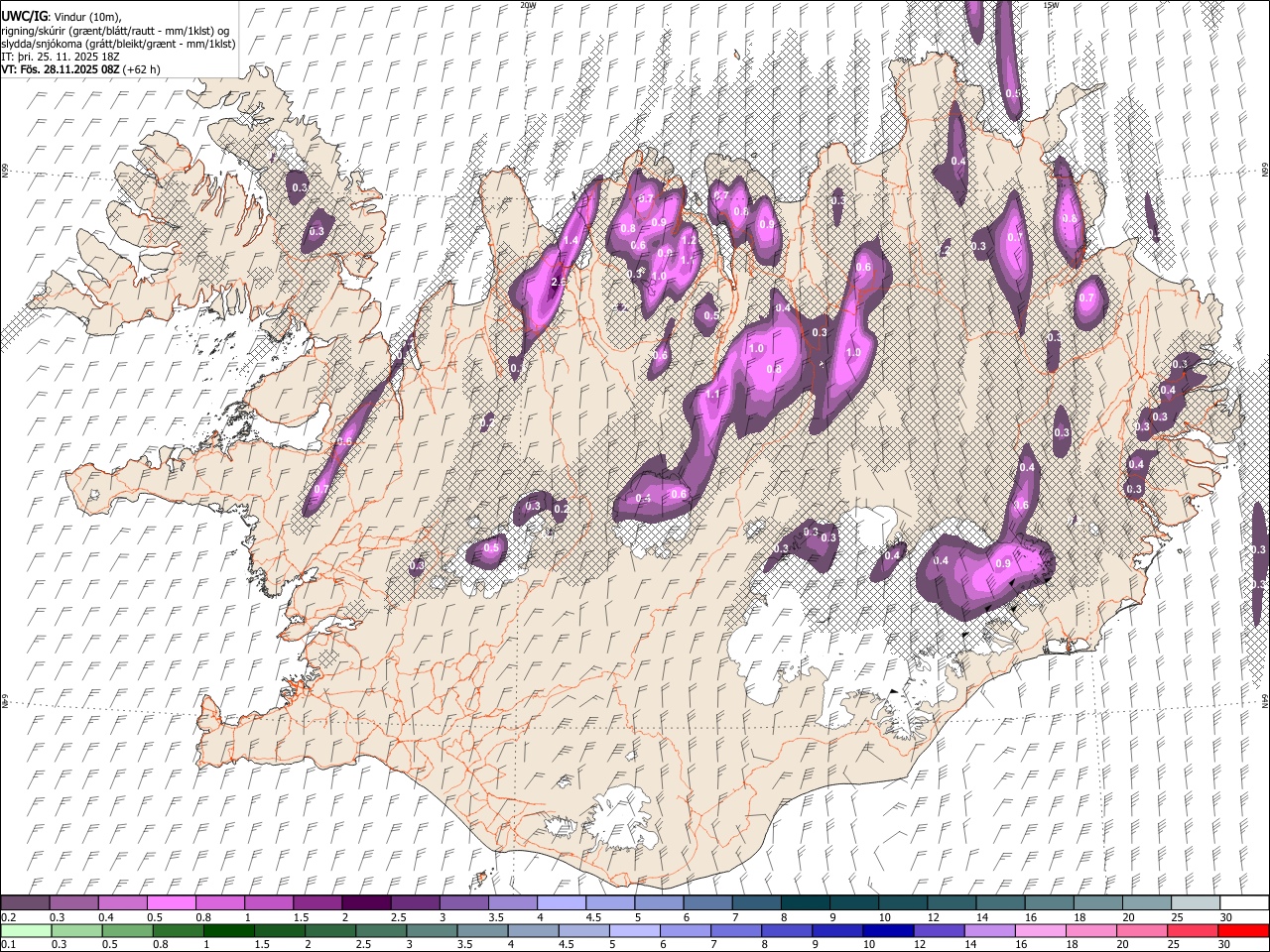Viewport: 1270px width, 952px height.
Task: Pick the darkest purple 2–2.5 swatch, top legend row
Action: tap(366, 903)
